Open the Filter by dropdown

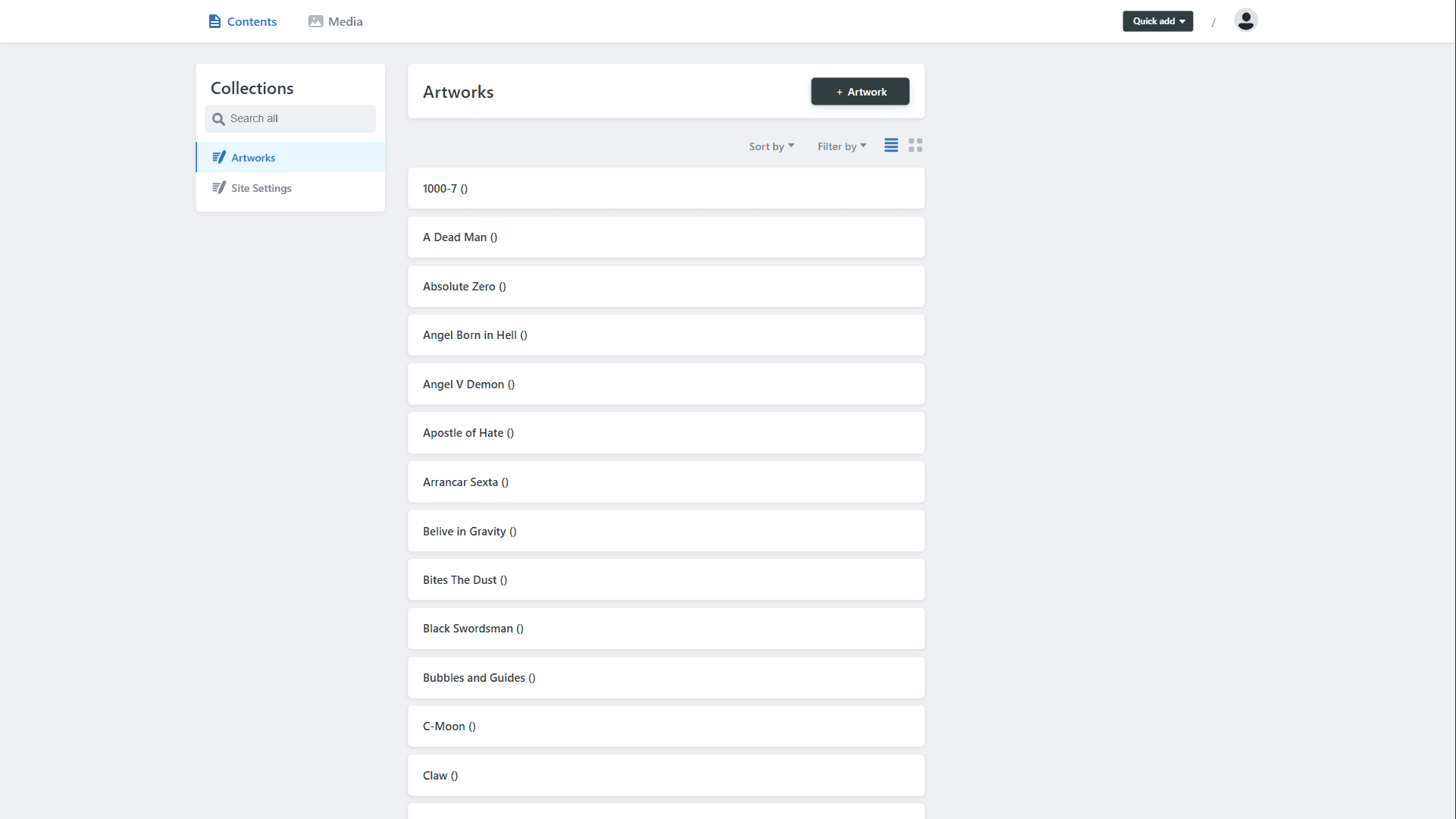click(842, 146)
